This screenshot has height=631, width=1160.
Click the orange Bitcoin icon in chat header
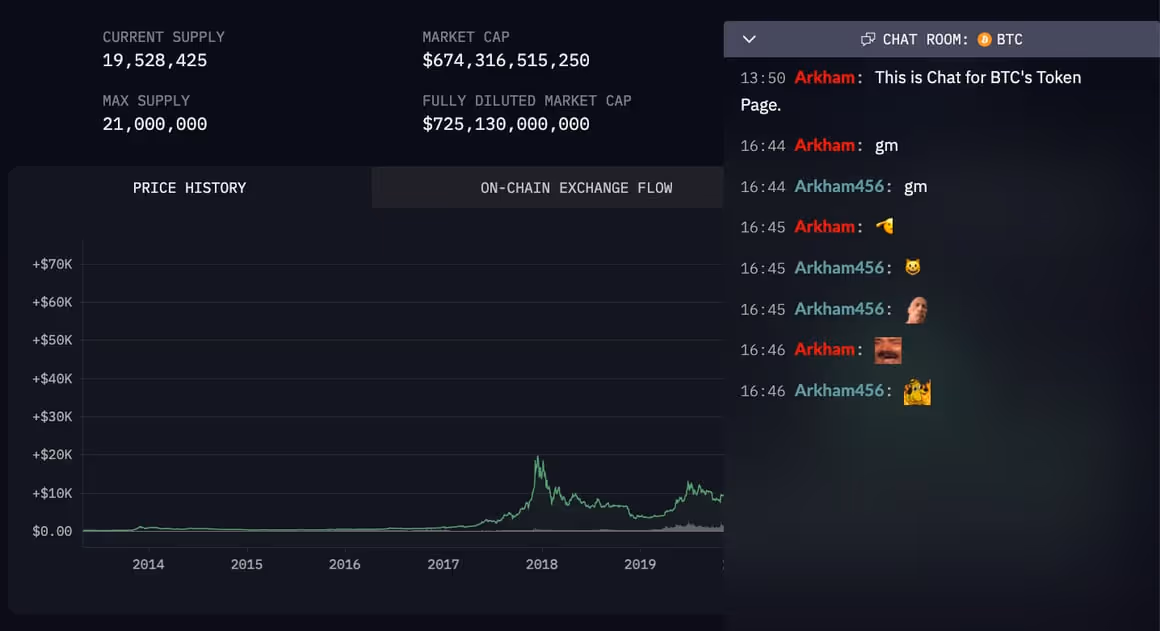(984, 39)
